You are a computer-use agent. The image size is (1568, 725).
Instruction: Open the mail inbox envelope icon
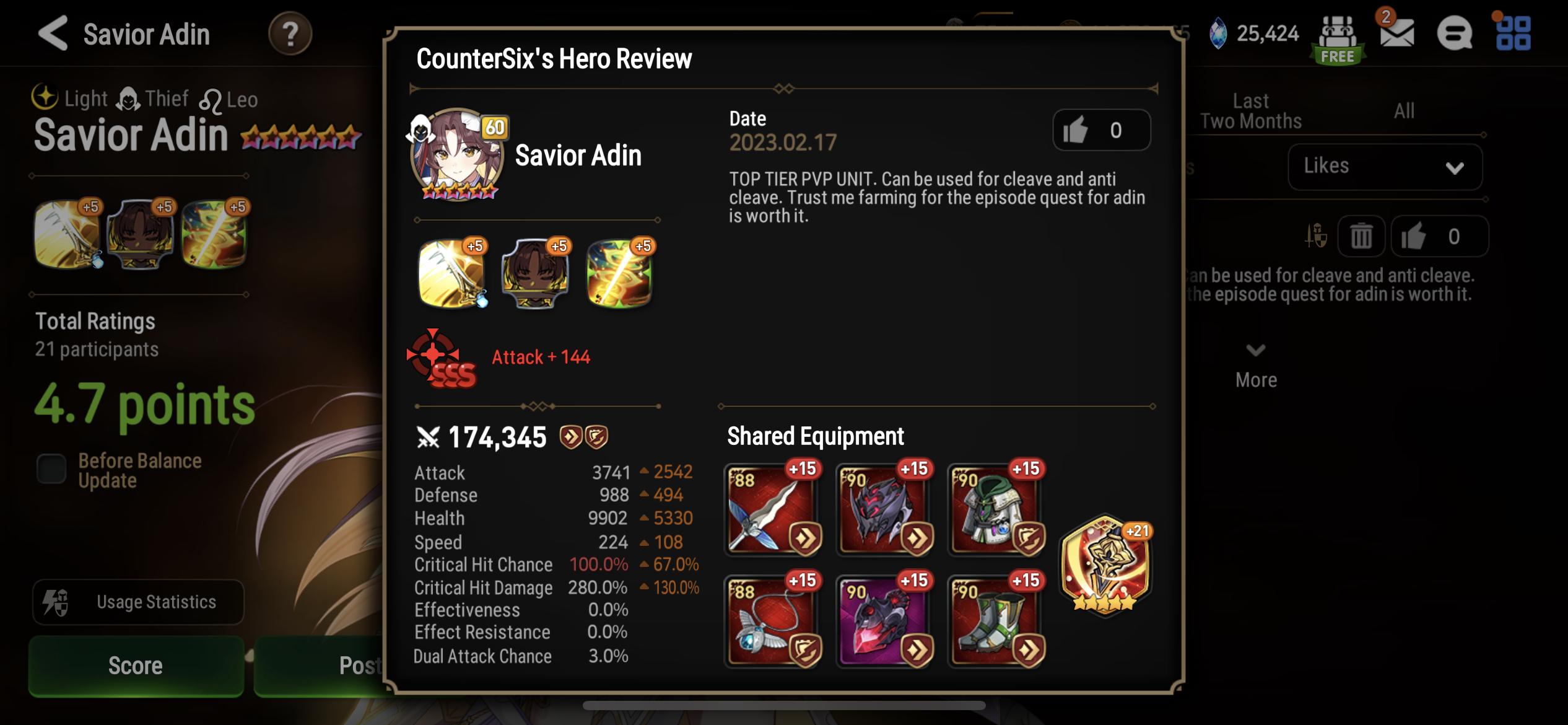point(1396,33)
